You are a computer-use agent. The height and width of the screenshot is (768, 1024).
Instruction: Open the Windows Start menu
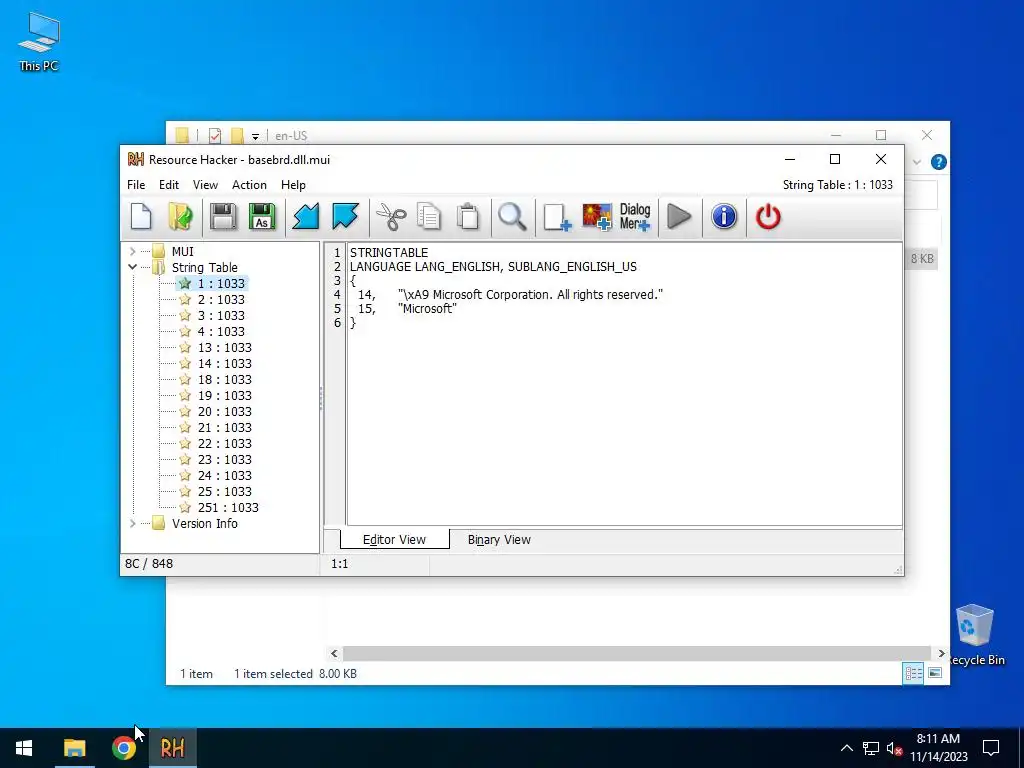click(x=24, y=748)
